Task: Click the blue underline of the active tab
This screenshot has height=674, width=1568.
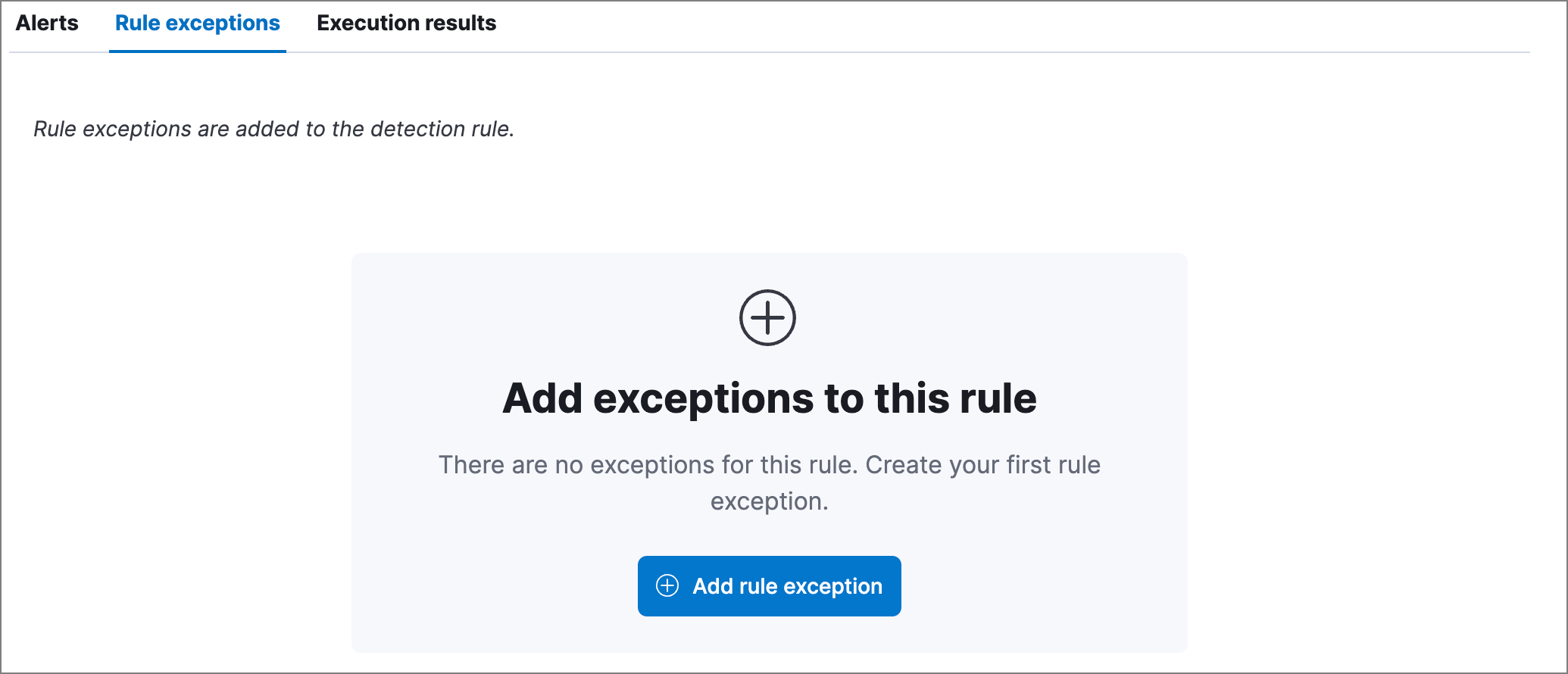Action: coord(197,50)
